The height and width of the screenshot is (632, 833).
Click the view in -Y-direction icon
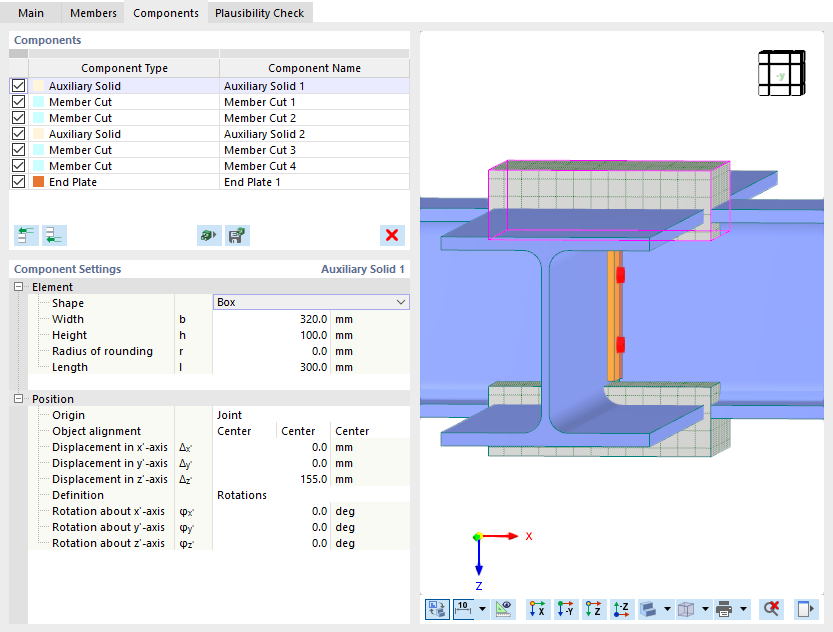564,609
